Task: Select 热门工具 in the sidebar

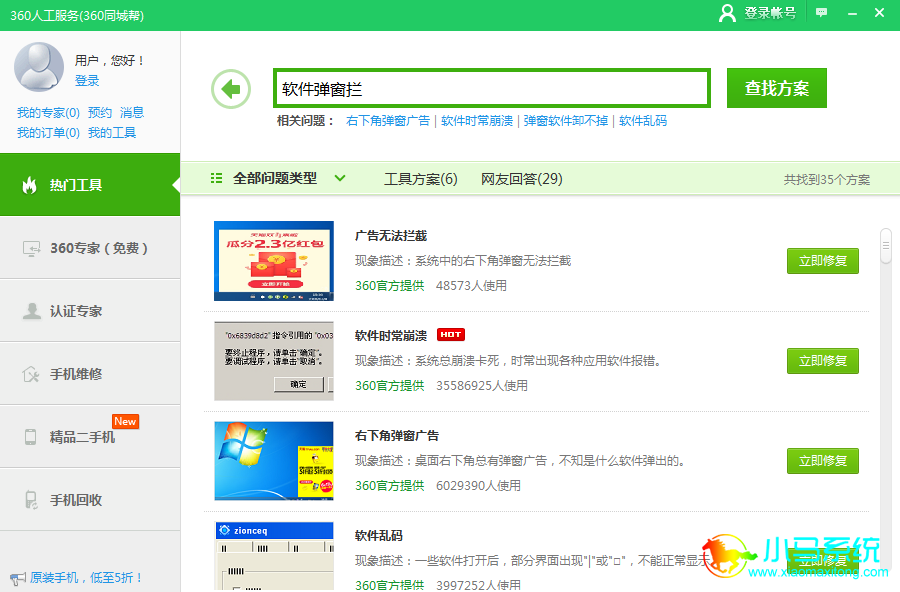Action: [x=90, y=185]
